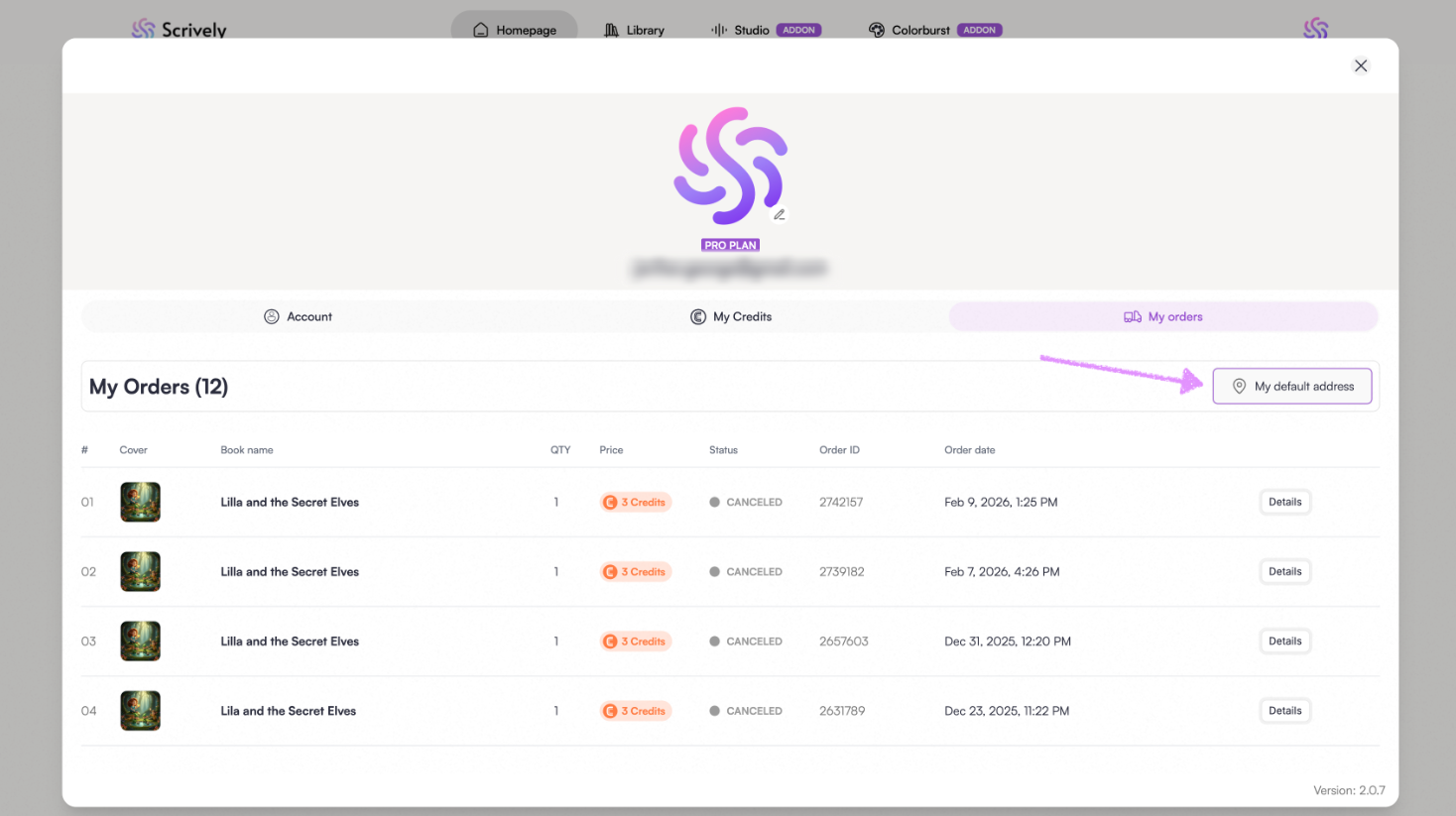Click the Scrively logo at top left

[x=180, y=30]
